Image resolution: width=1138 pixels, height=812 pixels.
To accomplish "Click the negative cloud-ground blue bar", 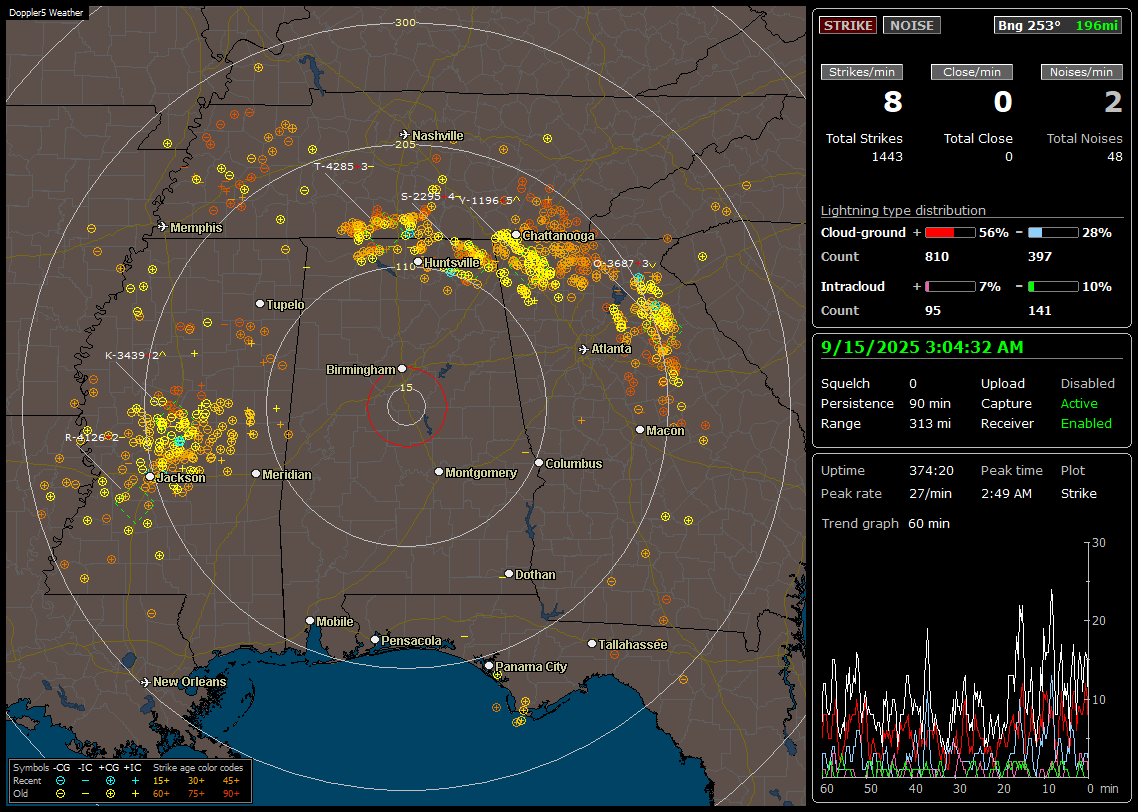I will tap(1053, 233).
